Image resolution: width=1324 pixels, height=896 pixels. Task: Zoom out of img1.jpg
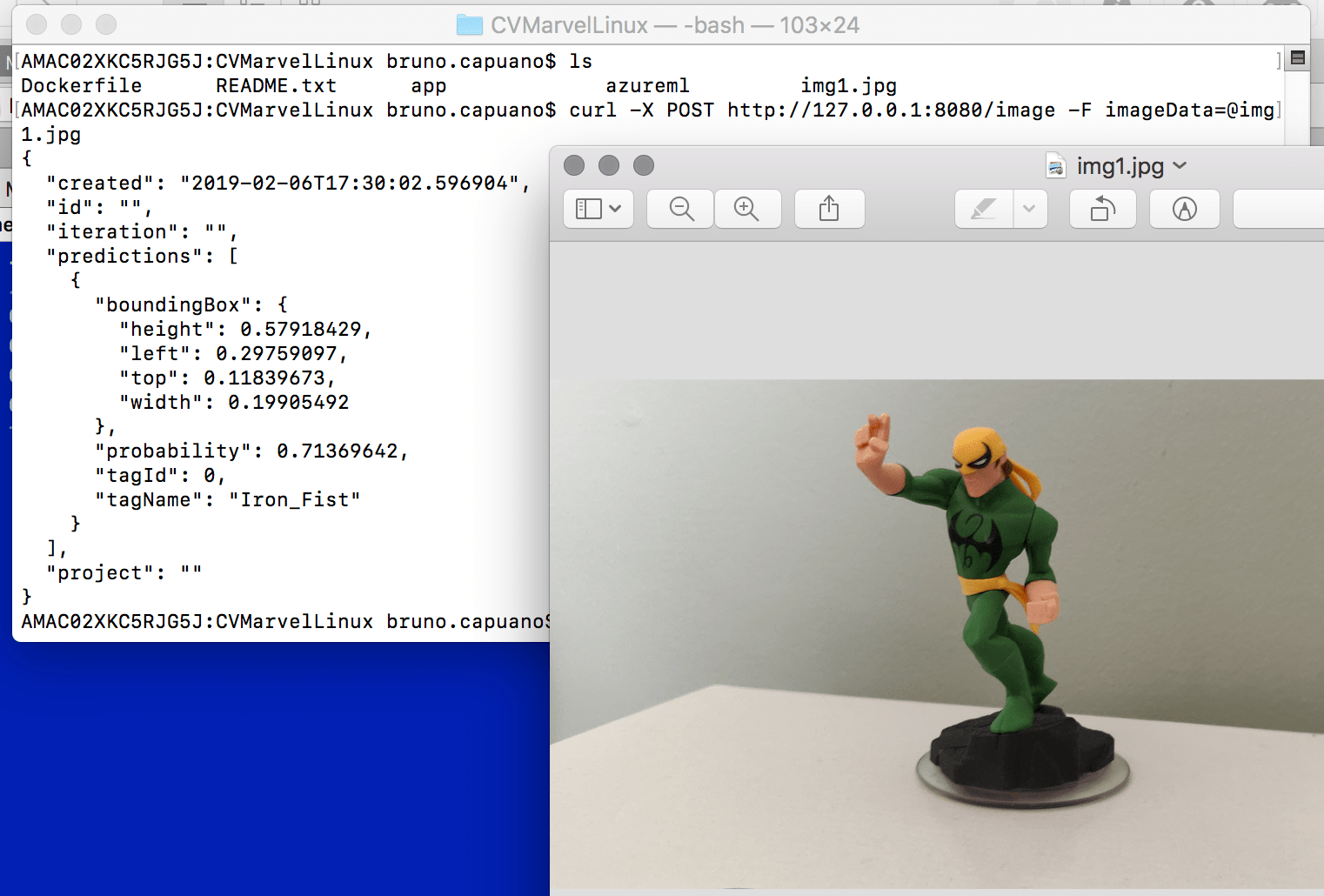(679, 209)
